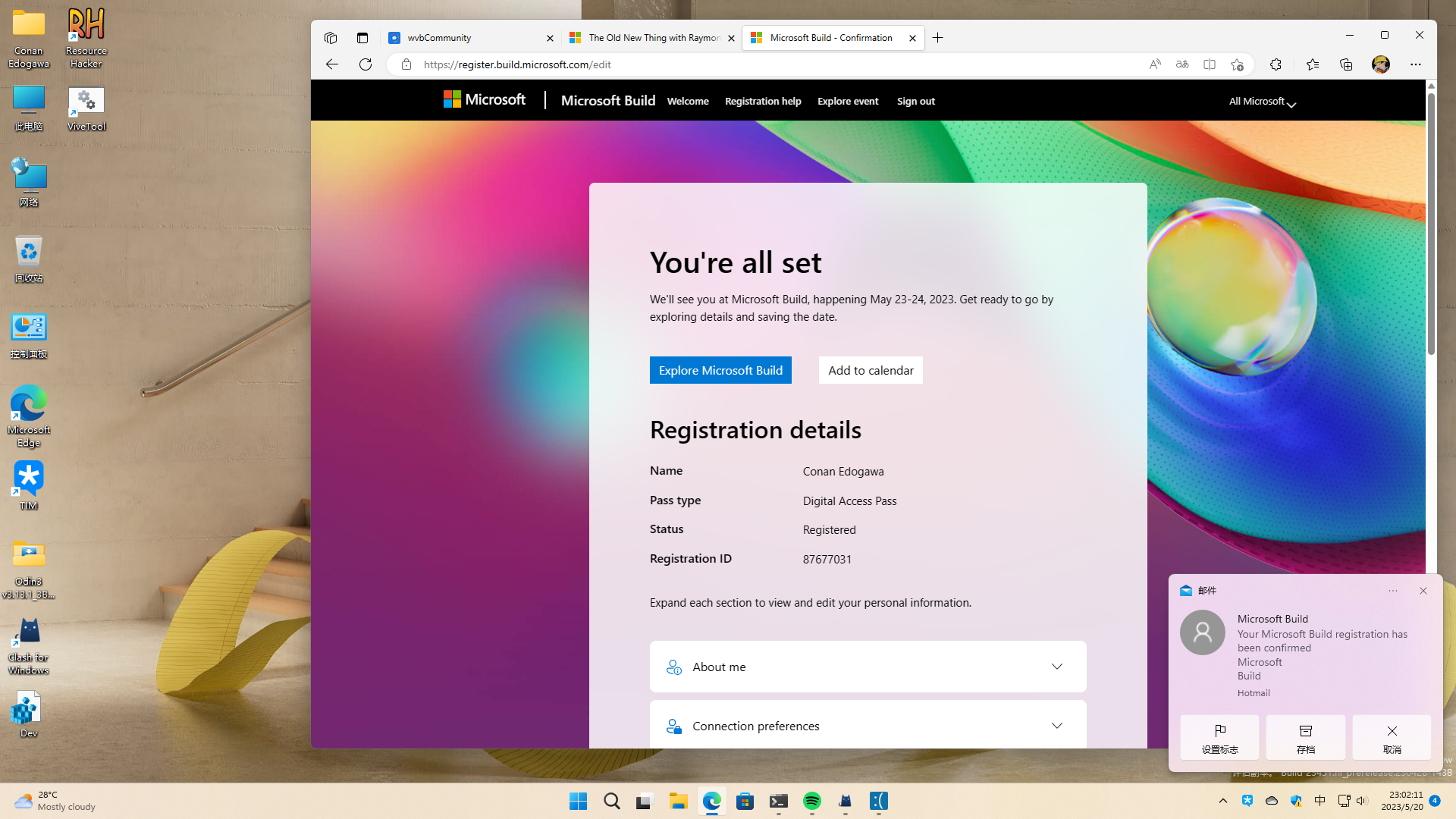Image resolution: width=1456 pixels, height=819 pixels.
Task: Select Resource Hacker desktop icon
Action: 86,38
